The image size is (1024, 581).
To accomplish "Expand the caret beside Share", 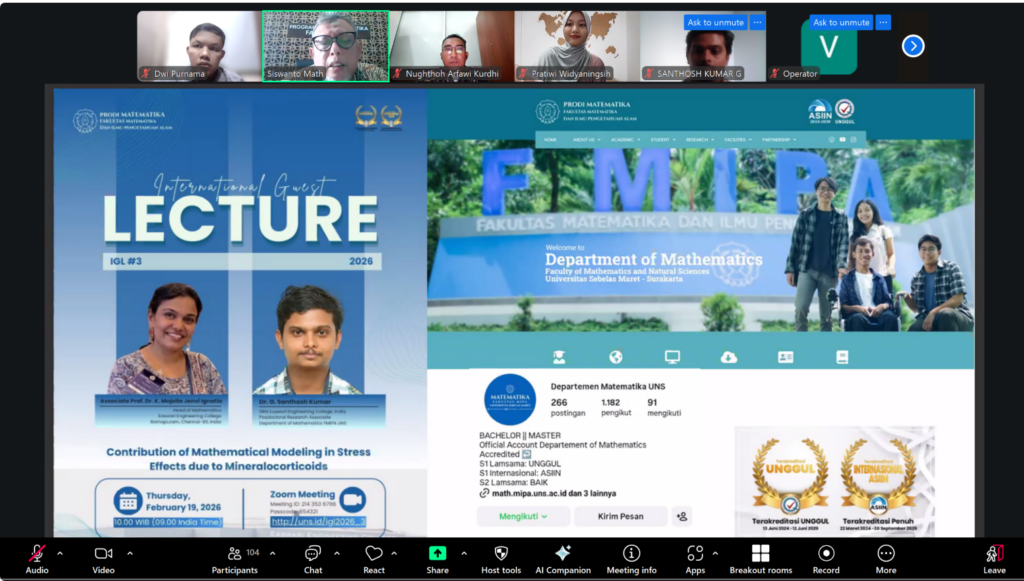I will point(464,553).
